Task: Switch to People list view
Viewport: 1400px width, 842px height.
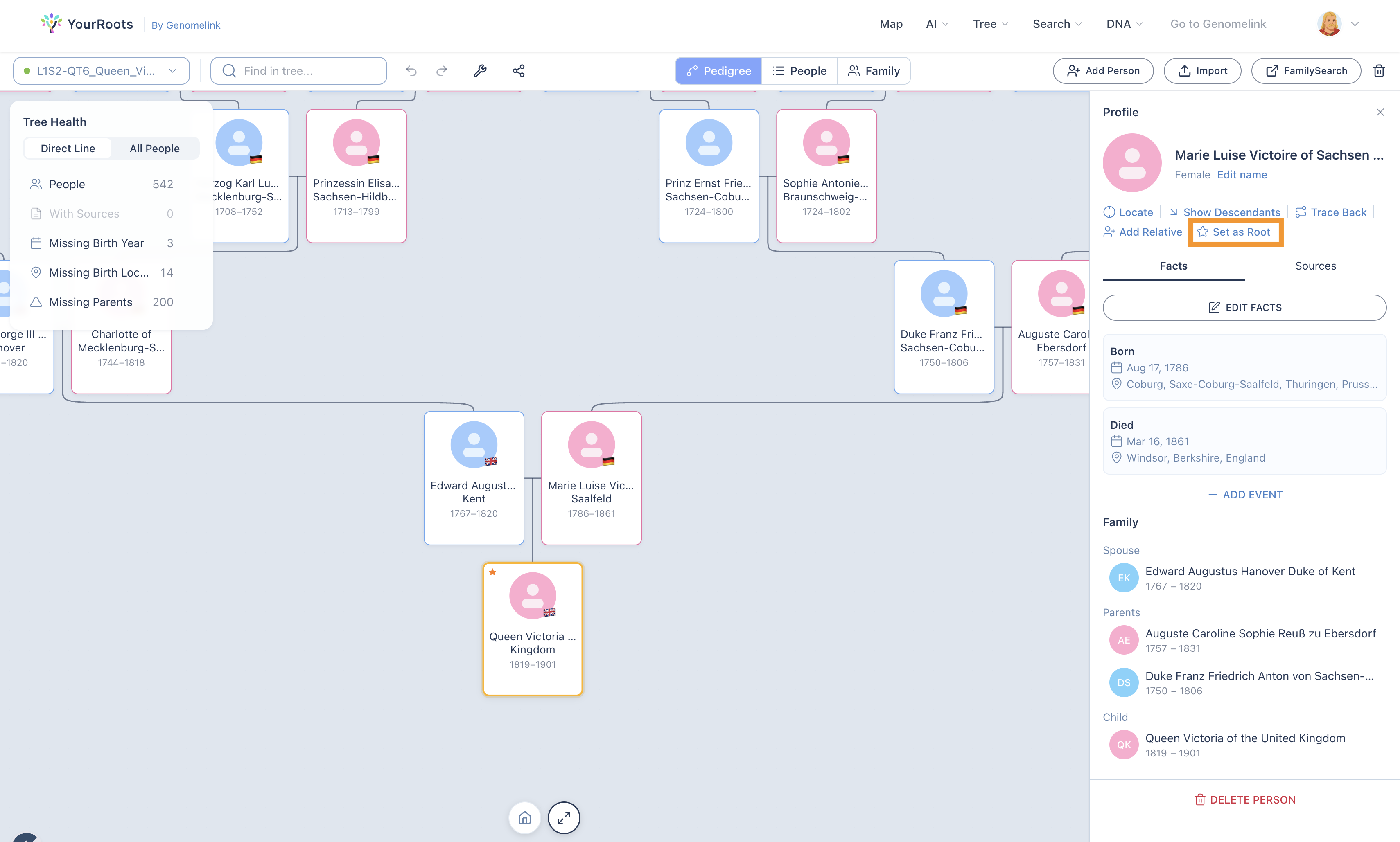Action: tap(799, 71)
